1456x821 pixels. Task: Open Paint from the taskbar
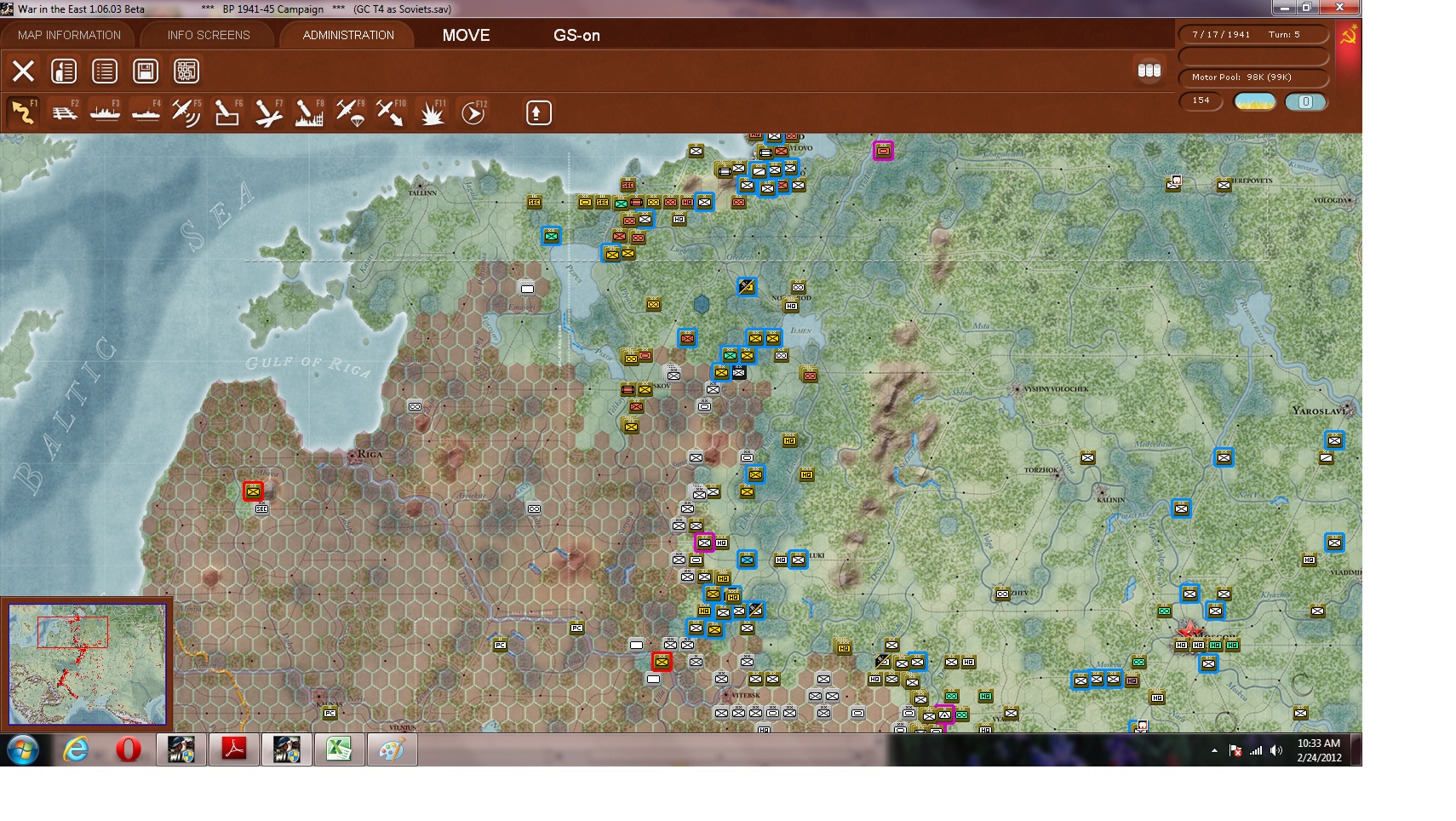[392, 750]
